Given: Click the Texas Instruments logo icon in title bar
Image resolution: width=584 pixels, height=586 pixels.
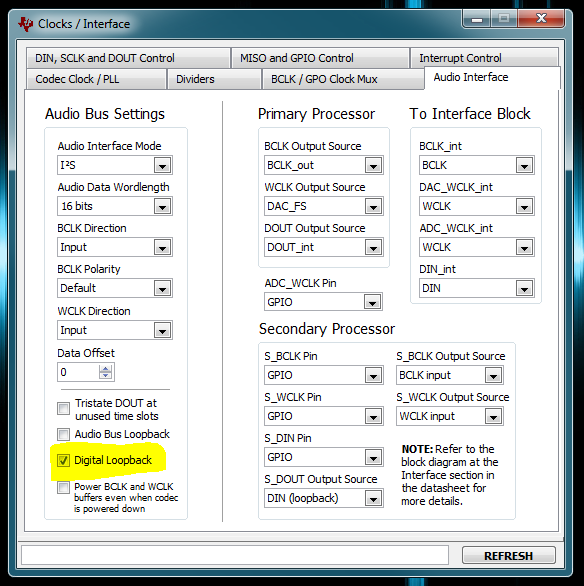Looking at the screenshot, I should [25, 24].
